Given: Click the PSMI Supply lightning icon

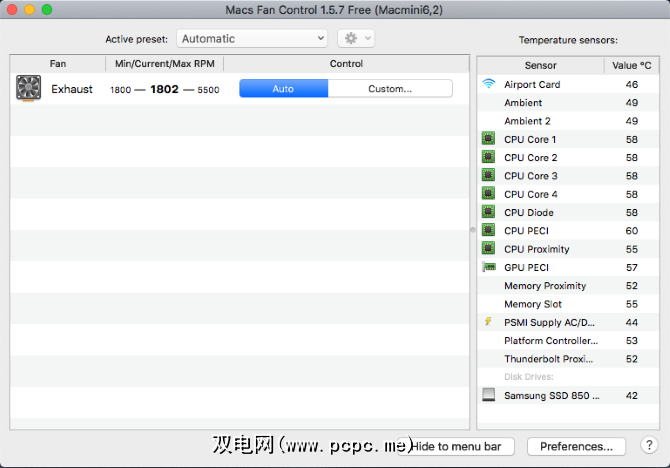Looking at the screenshot, I should 488,321.
